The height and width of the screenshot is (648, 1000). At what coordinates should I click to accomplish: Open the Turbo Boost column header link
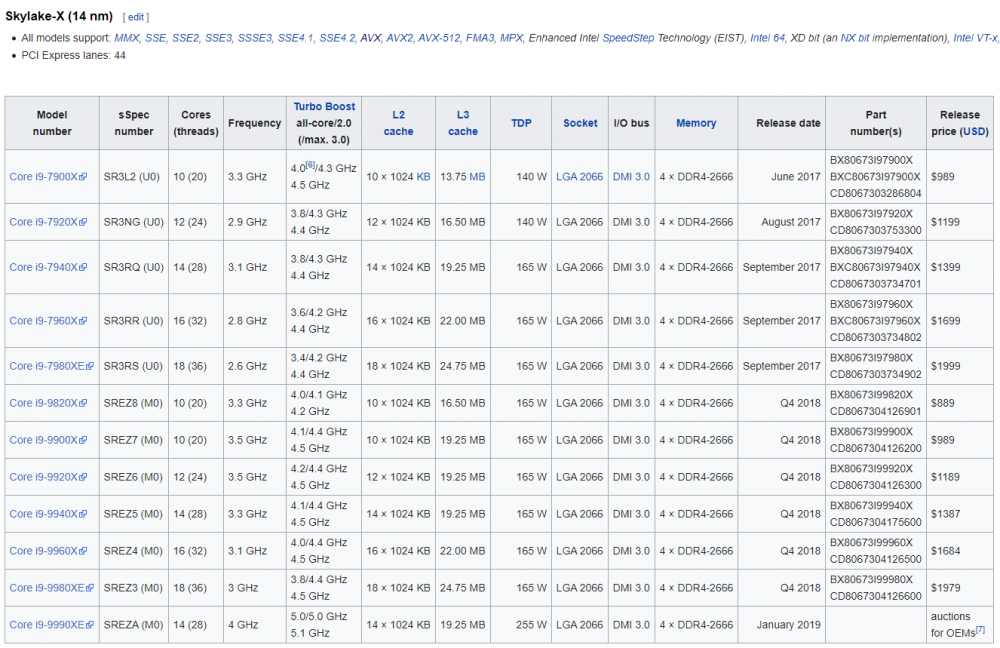(324, 107)
